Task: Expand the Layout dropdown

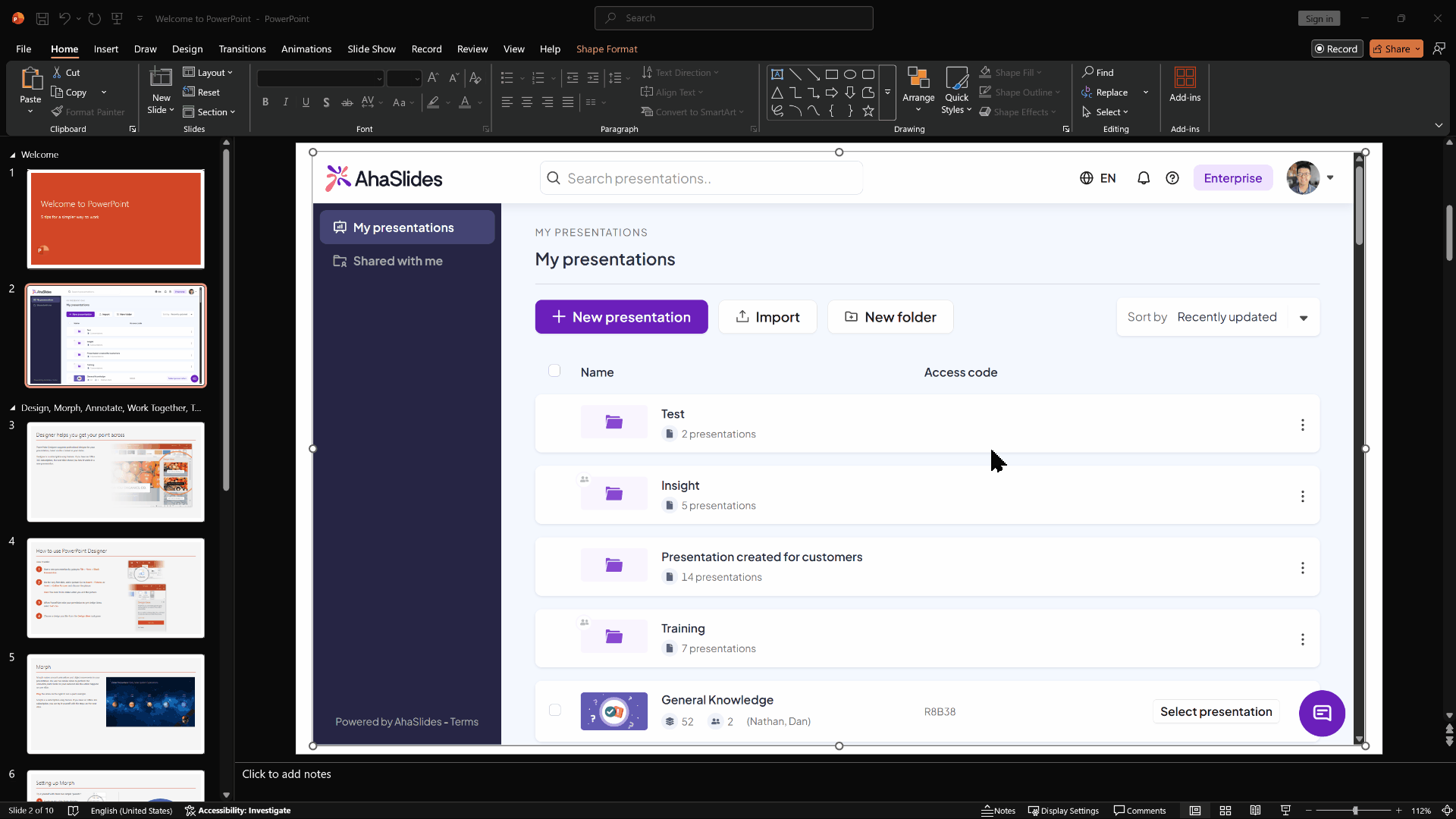Action: pos(209,73)
